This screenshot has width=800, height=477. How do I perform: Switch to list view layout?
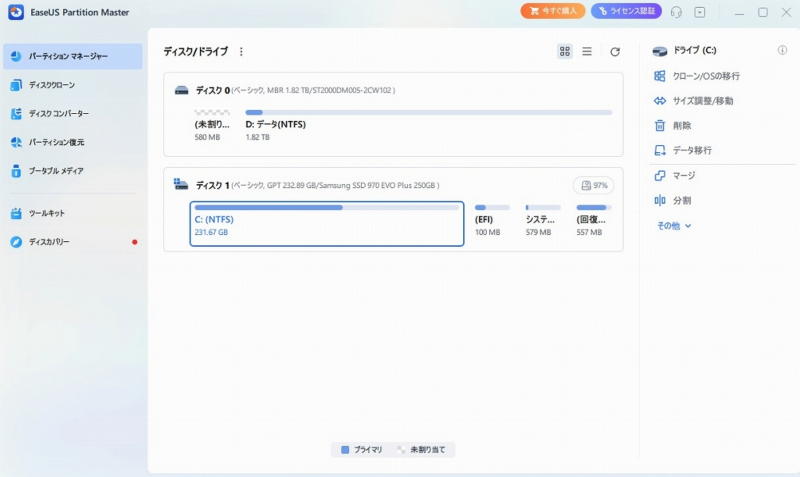(x=587, y=51)
